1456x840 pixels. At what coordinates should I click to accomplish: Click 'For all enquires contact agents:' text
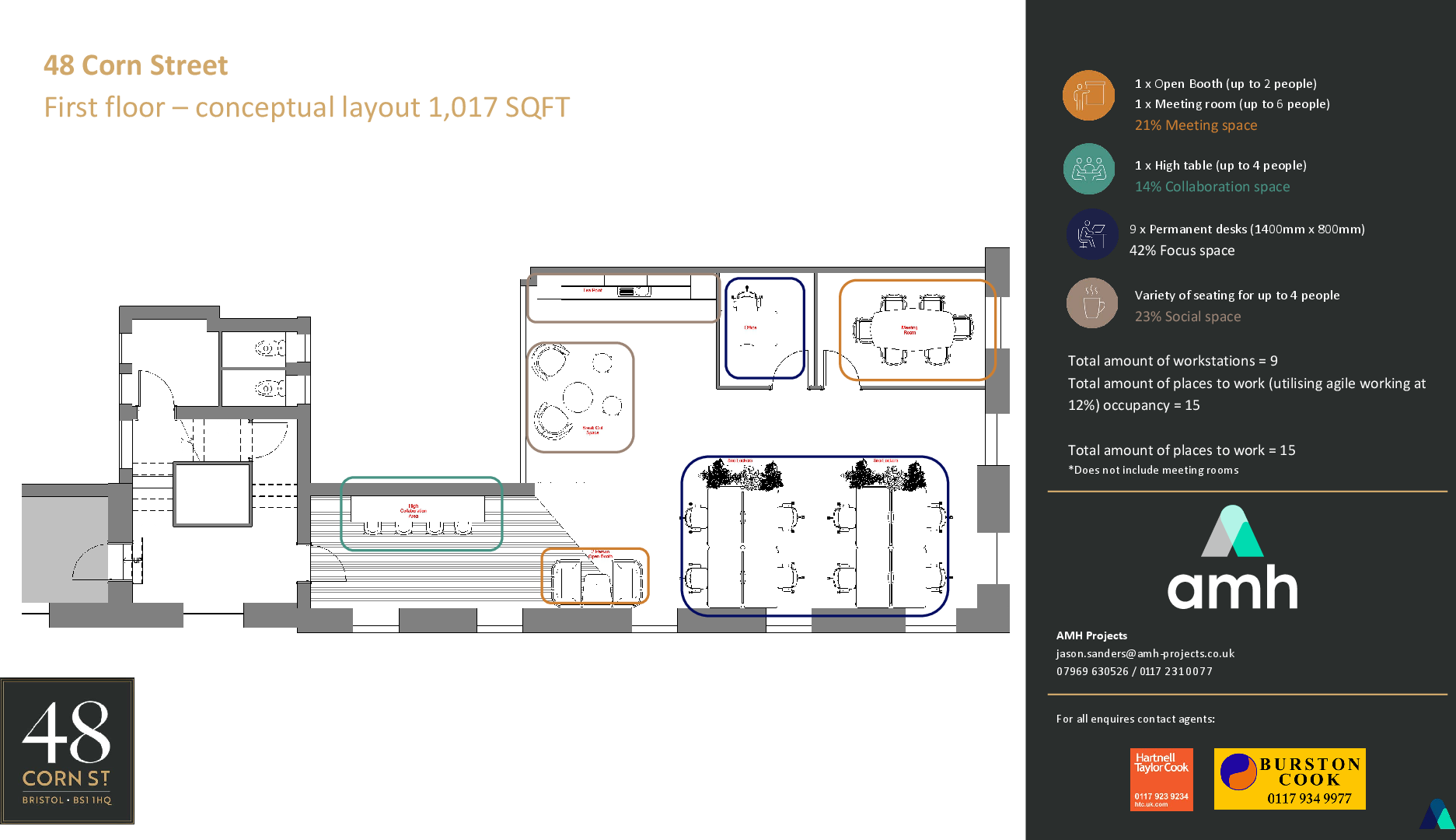[1135, 719]
